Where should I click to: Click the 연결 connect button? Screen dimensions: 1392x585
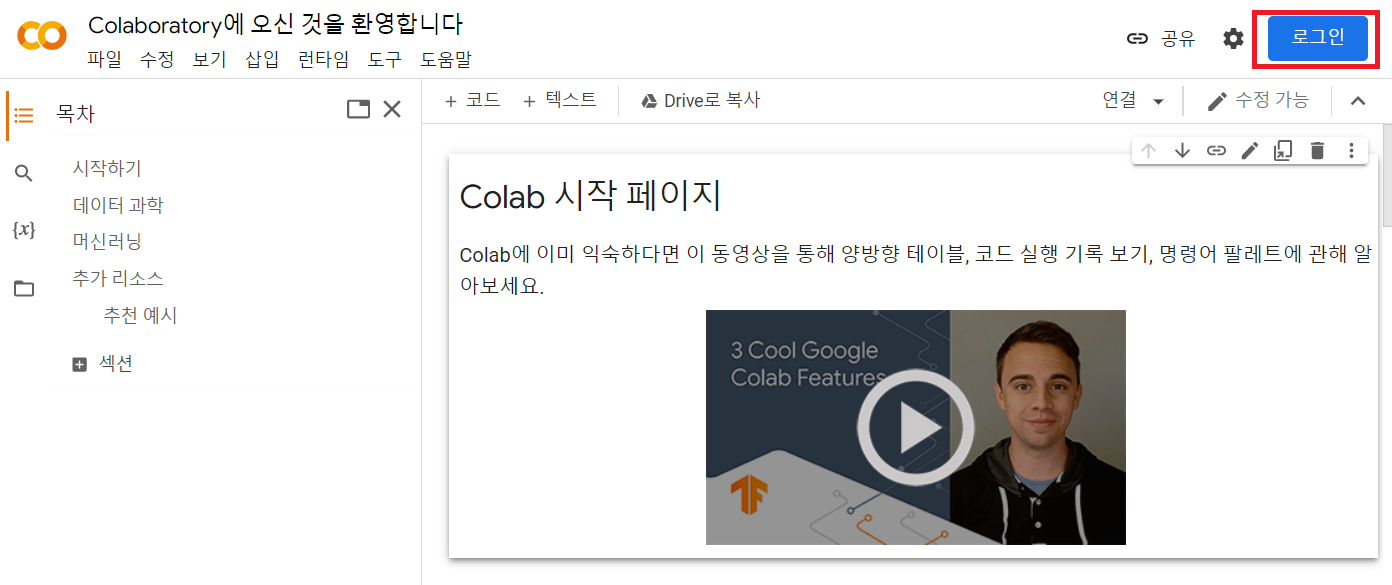[x=1120, y=100]
